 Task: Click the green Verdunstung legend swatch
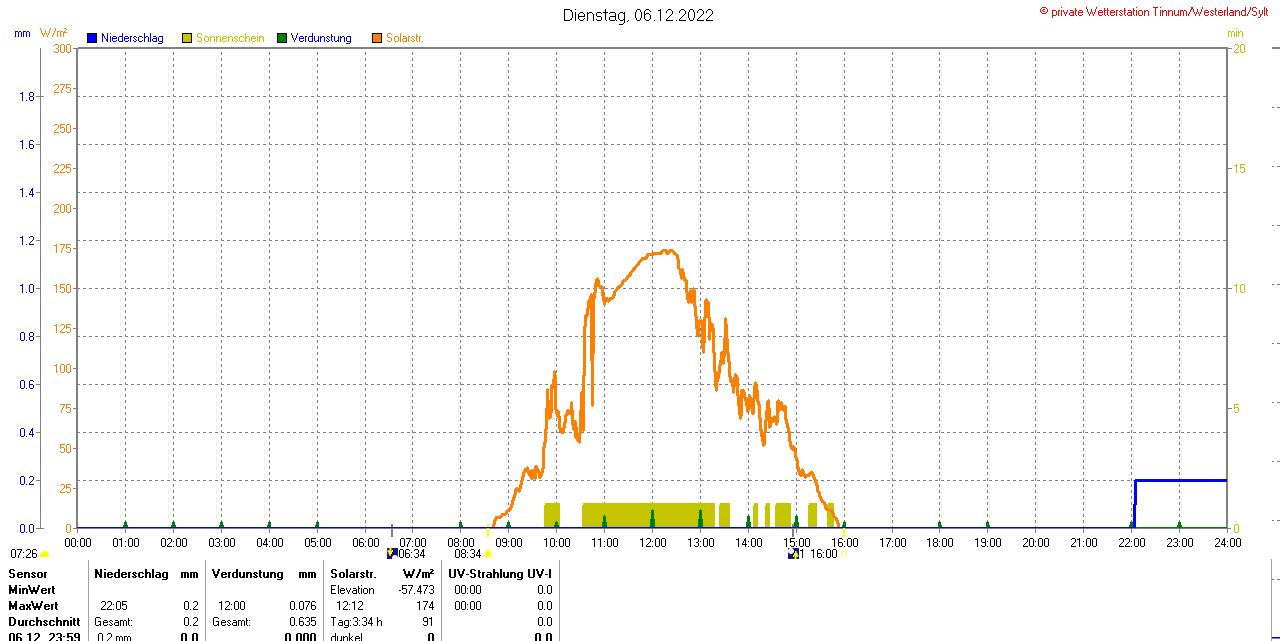point(282,38)
